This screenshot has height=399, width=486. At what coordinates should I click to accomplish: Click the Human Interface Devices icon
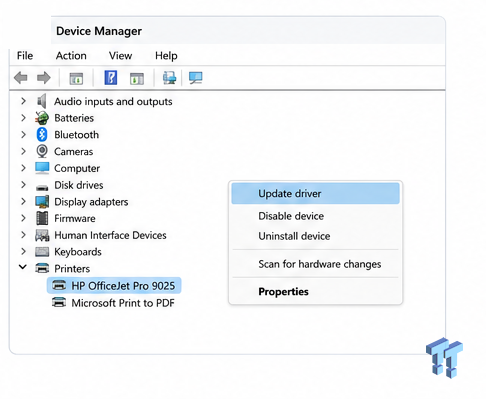point(42,235)
